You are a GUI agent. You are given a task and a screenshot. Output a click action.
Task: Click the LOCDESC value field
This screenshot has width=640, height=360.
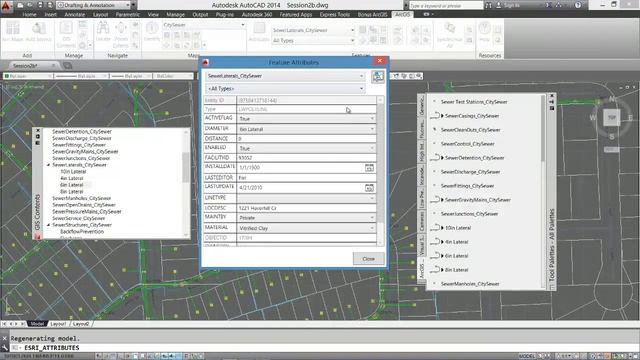pos(306,208)
